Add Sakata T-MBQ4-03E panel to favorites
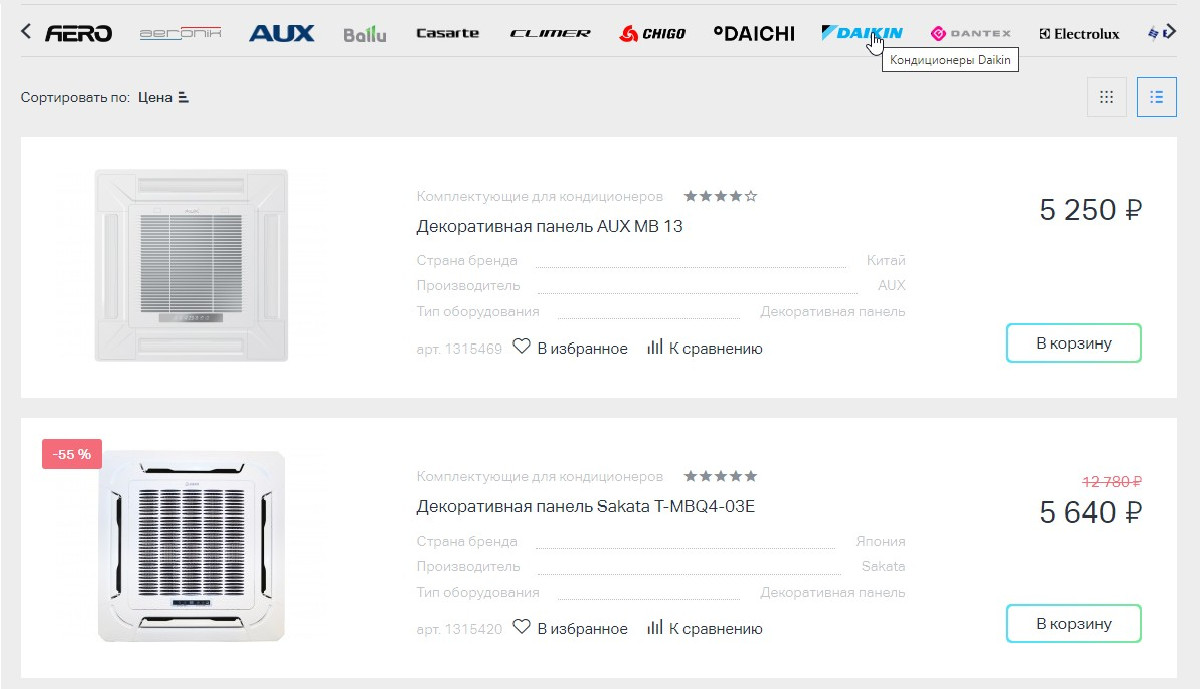The image size is (1200, 689). [x=570, y=628]
